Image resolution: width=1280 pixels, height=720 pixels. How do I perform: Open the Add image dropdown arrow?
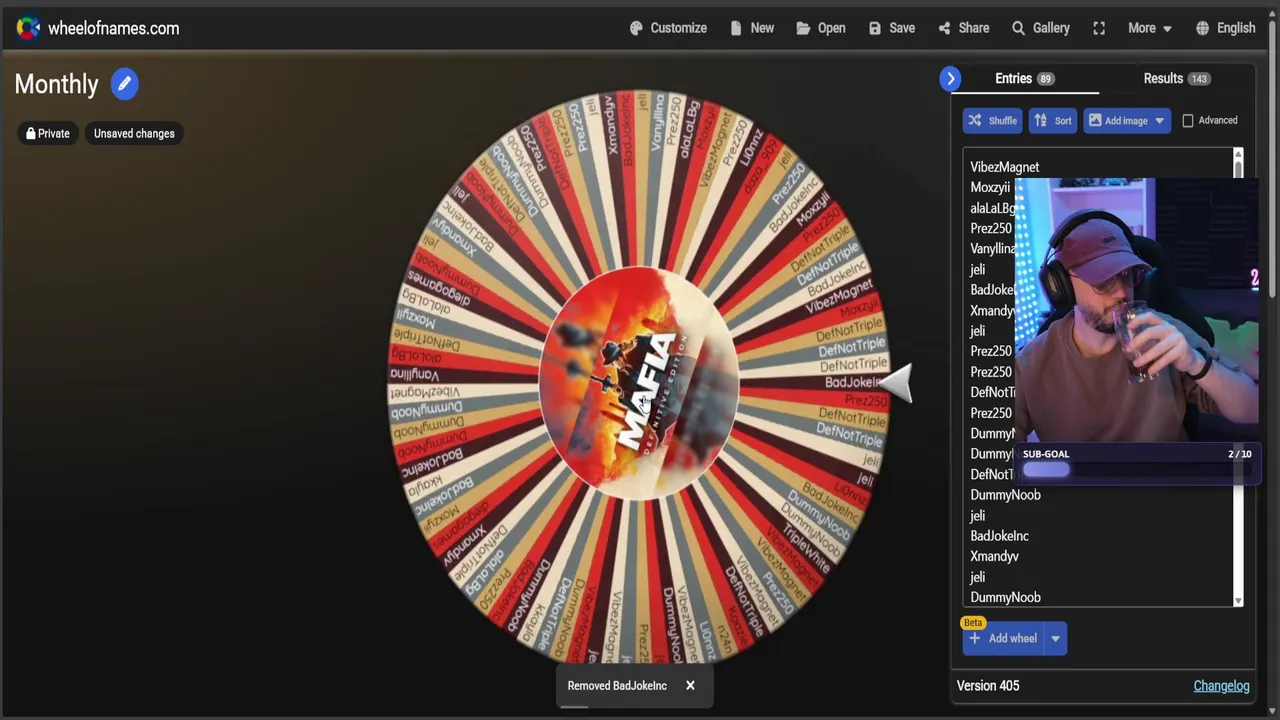1160,120
